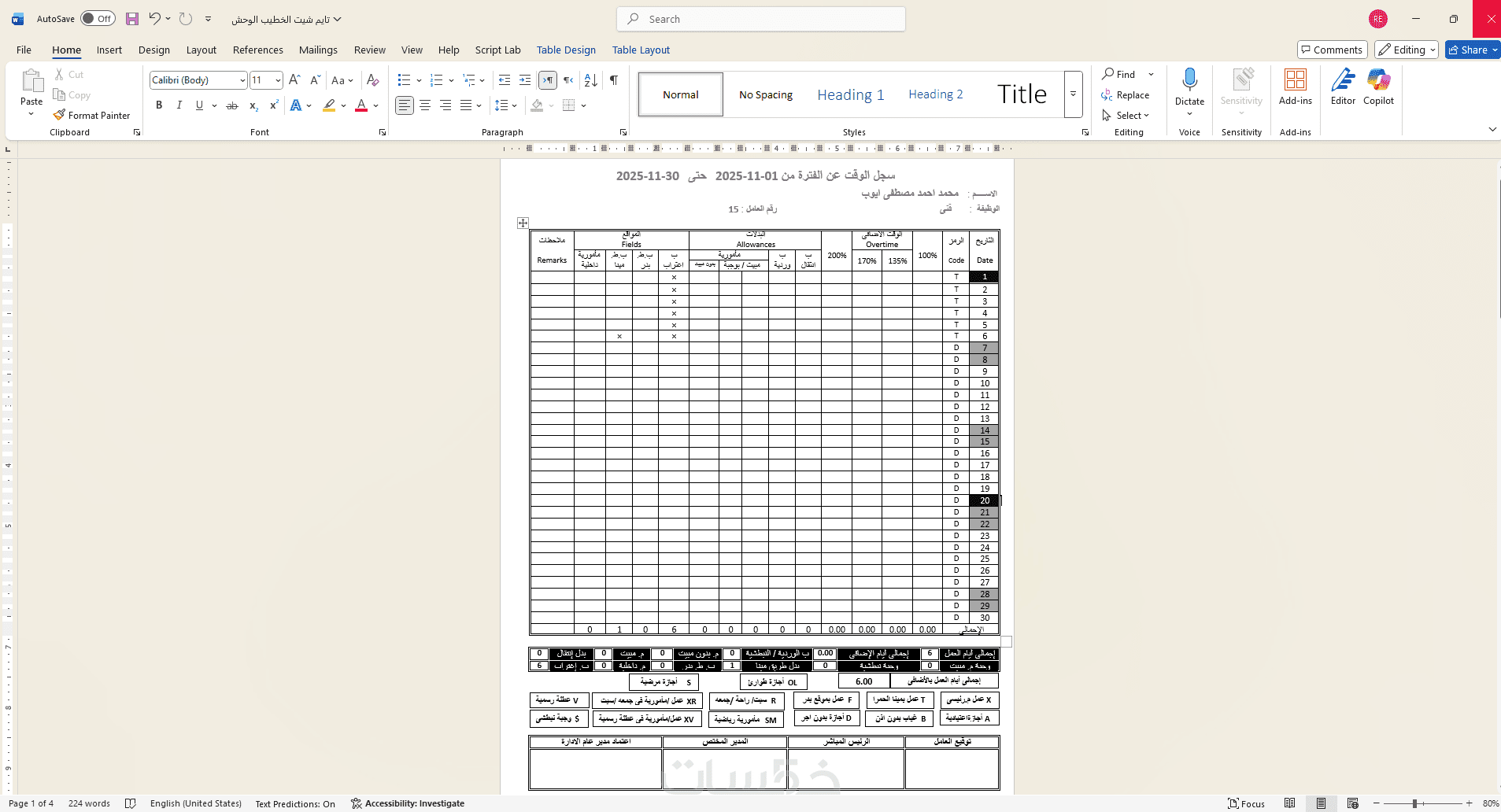Decrease the font size
The image size is (1501, 812).
315,80
